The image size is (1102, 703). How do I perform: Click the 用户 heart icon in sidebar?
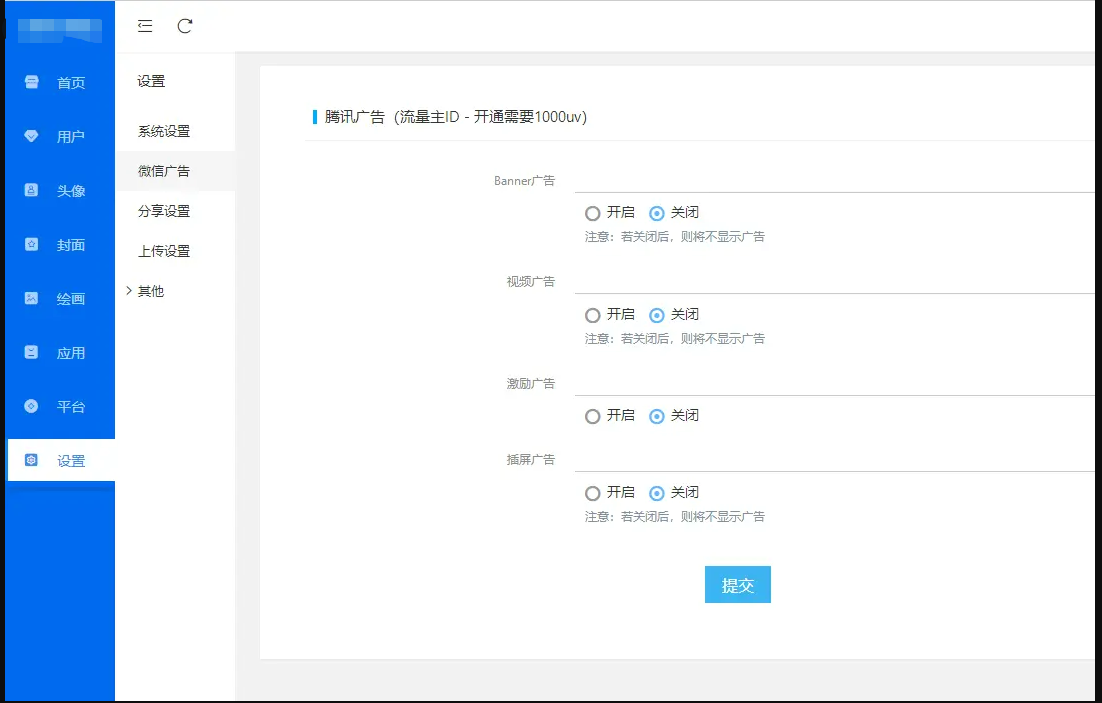pyautogui.click(x=32, y=136)
